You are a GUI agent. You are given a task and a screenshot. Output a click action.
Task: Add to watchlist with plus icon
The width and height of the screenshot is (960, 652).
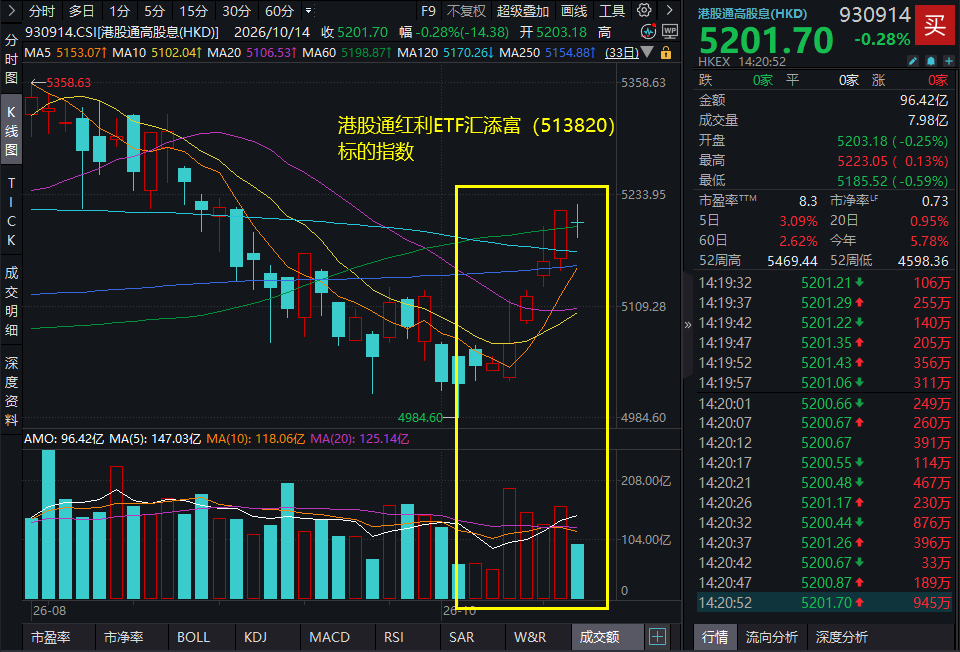point(948,61)
